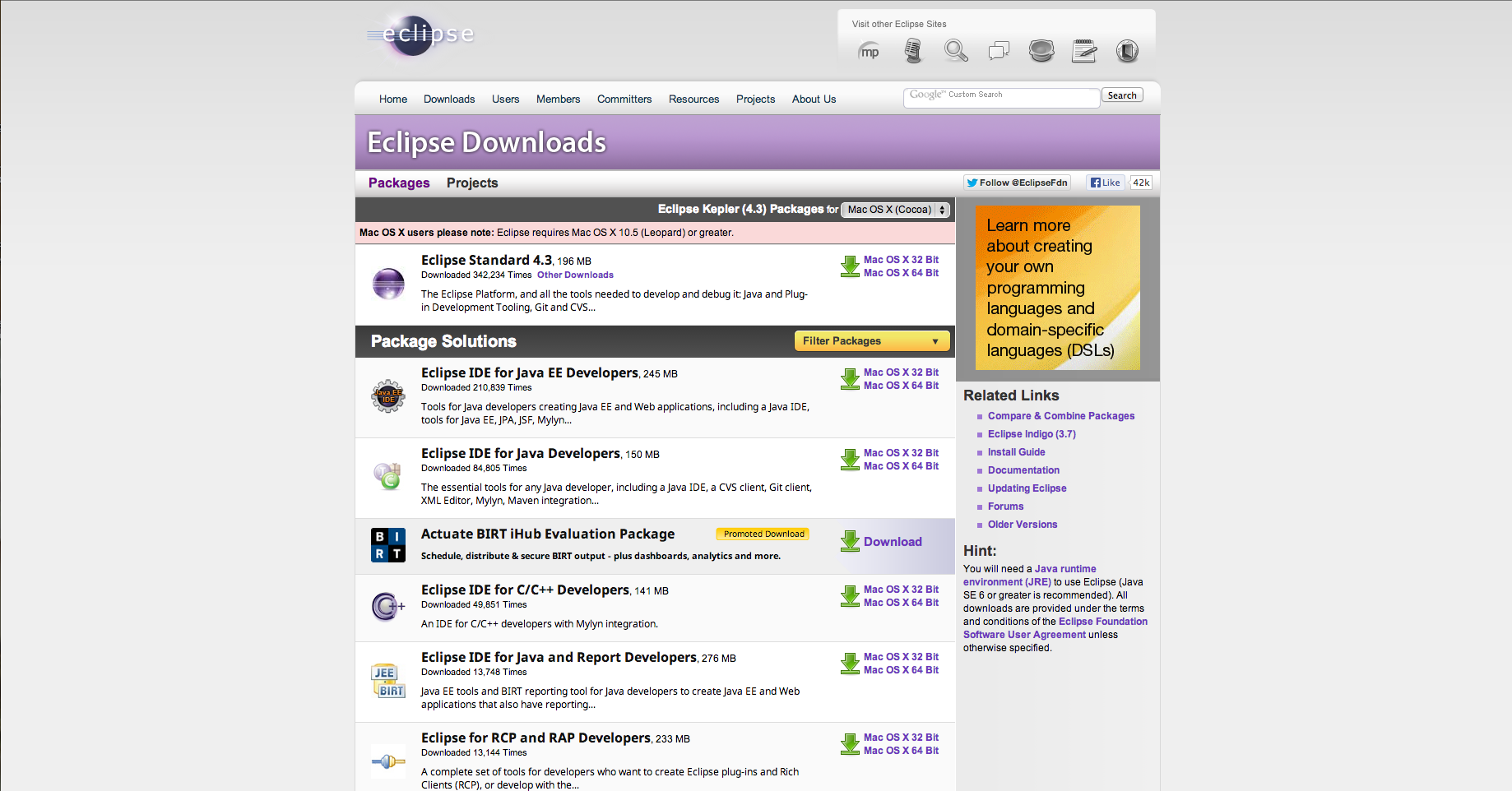The width and height of the screenshot is (1512, 791).
Task: Open the Updating Eclipse link
Action: 1027,488
